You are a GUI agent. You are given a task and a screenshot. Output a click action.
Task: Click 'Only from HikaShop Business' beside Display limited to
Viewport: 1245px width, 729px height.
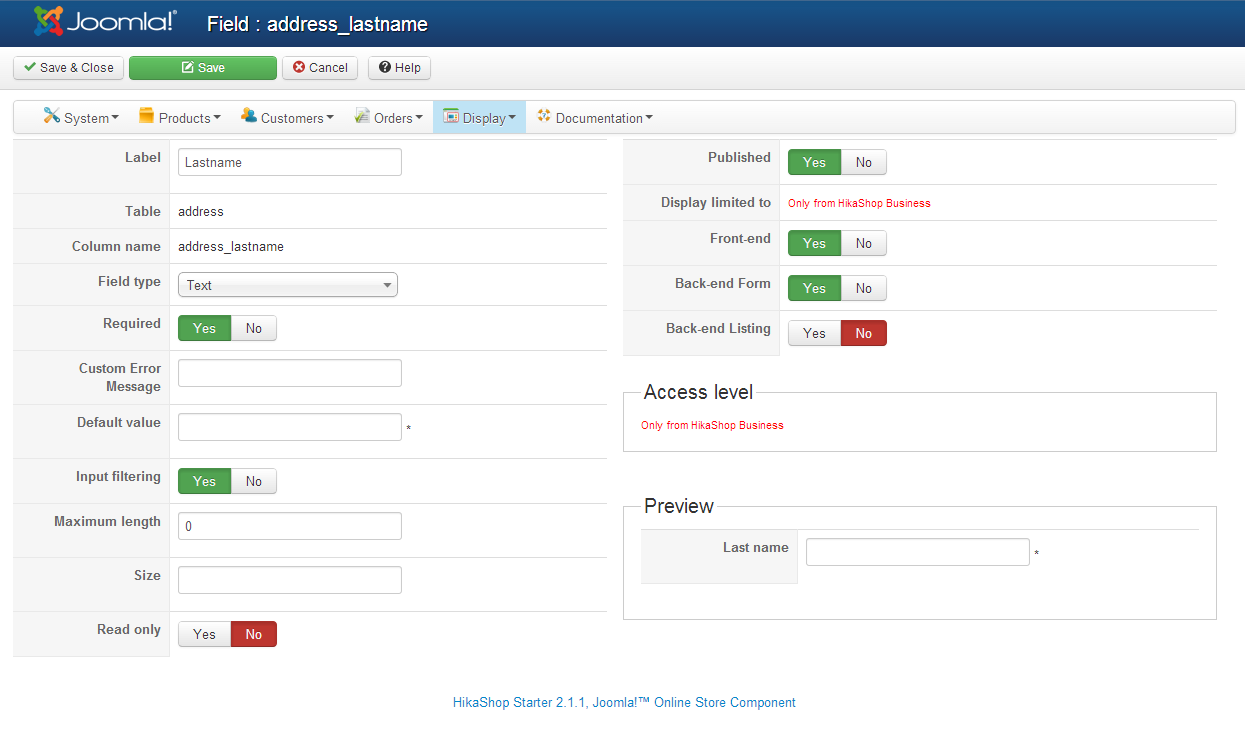[859, 203]
